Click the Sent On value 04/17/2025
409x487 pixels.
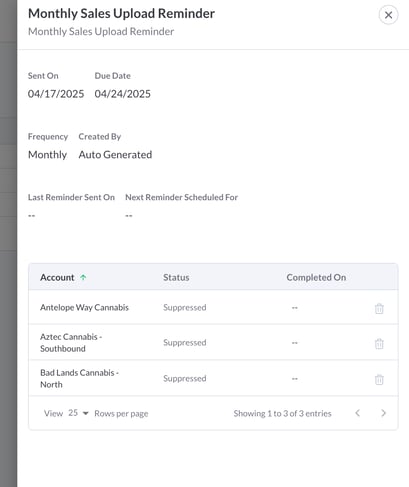point(56,94)
